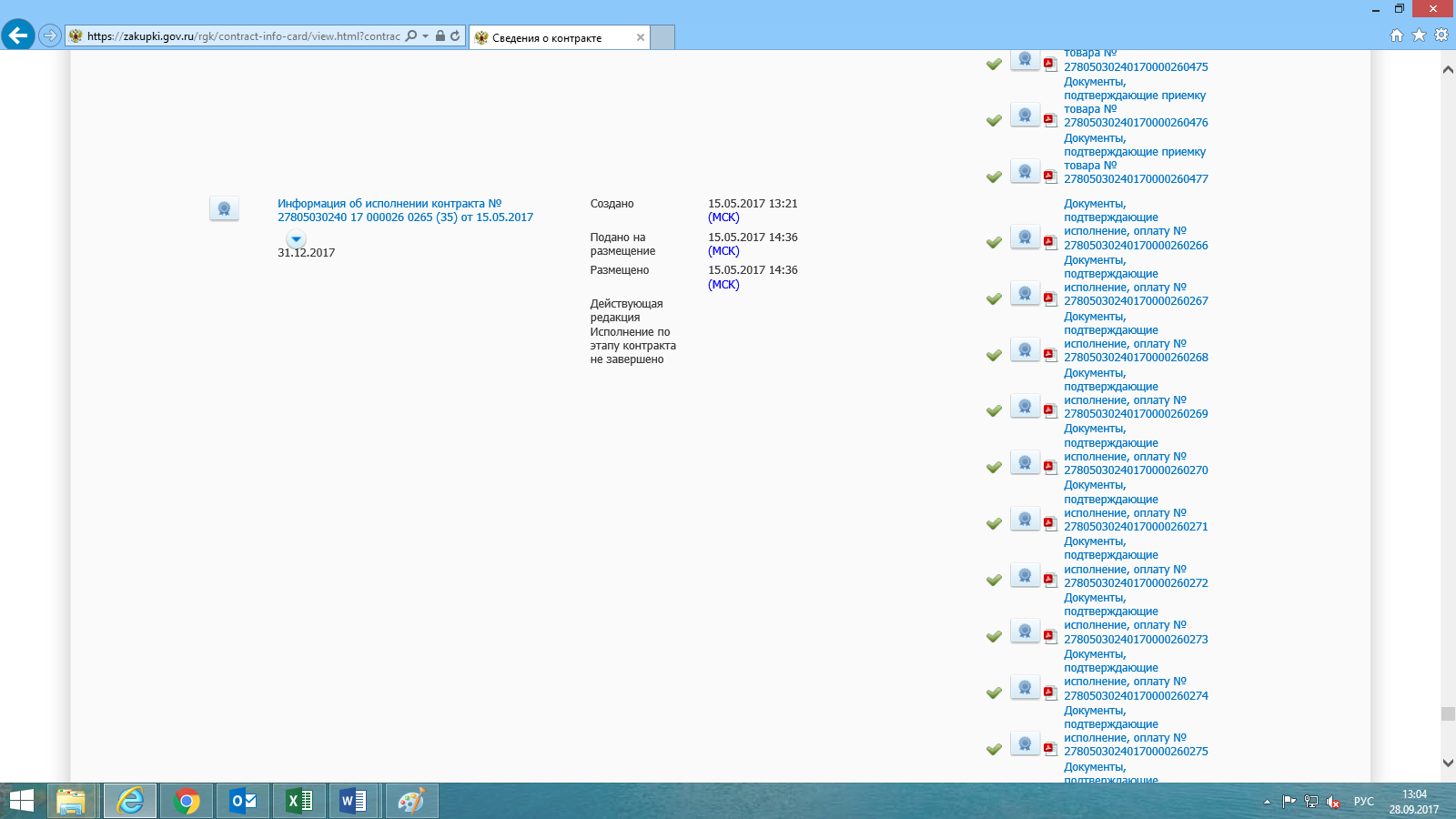Click the first (МСК) link under Создано
Screen dimensions: 1456x819
[x=723, y=217]
